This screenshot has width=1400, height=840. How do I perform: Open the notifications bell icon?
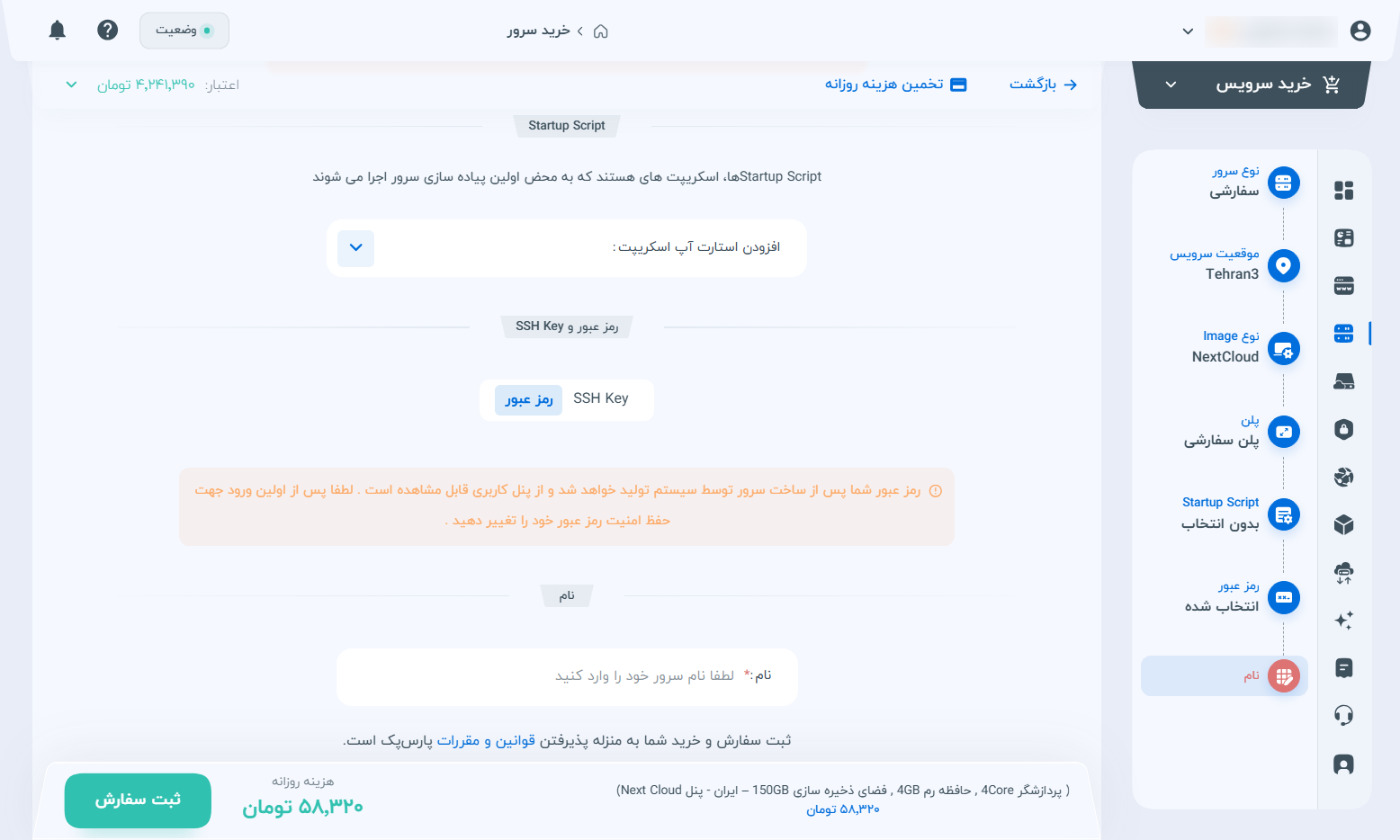58,31
